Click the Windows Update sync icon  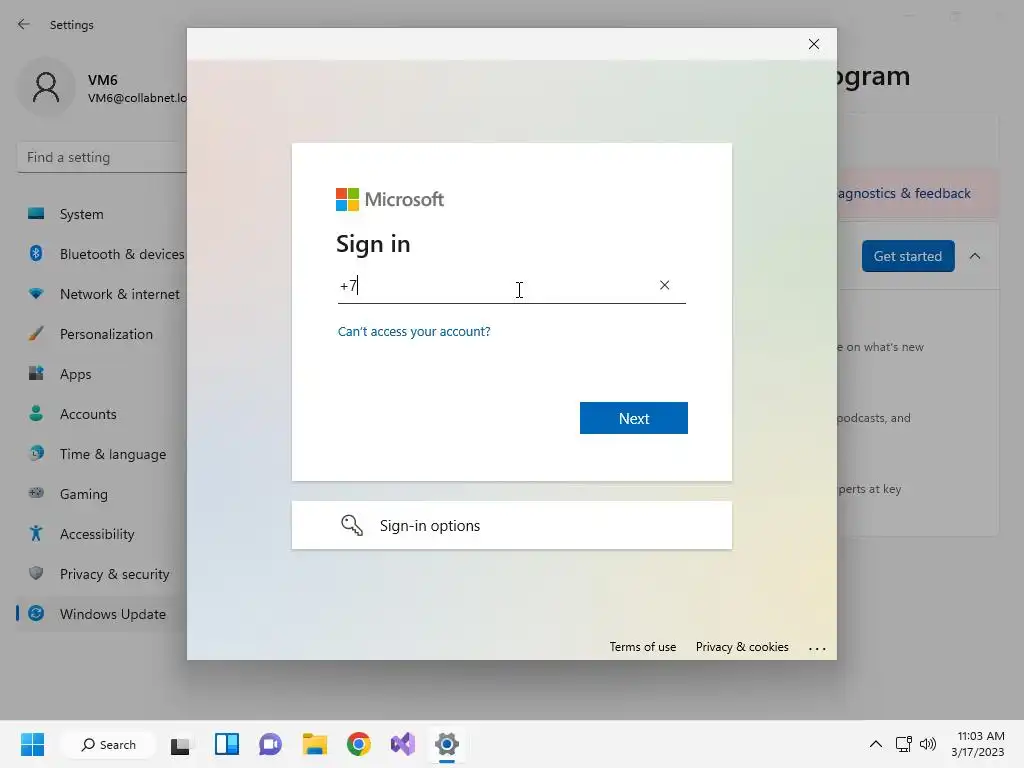[36, 613]
